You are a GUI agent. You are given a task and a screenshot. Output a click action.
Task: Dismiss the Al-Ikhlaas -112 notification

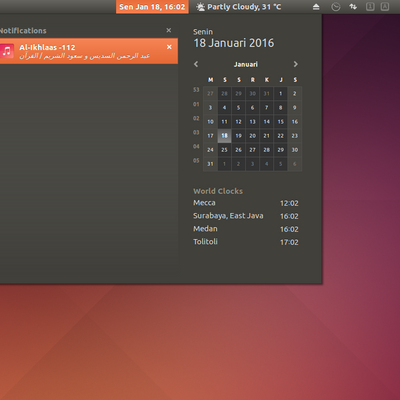click(x=169, y=47)
